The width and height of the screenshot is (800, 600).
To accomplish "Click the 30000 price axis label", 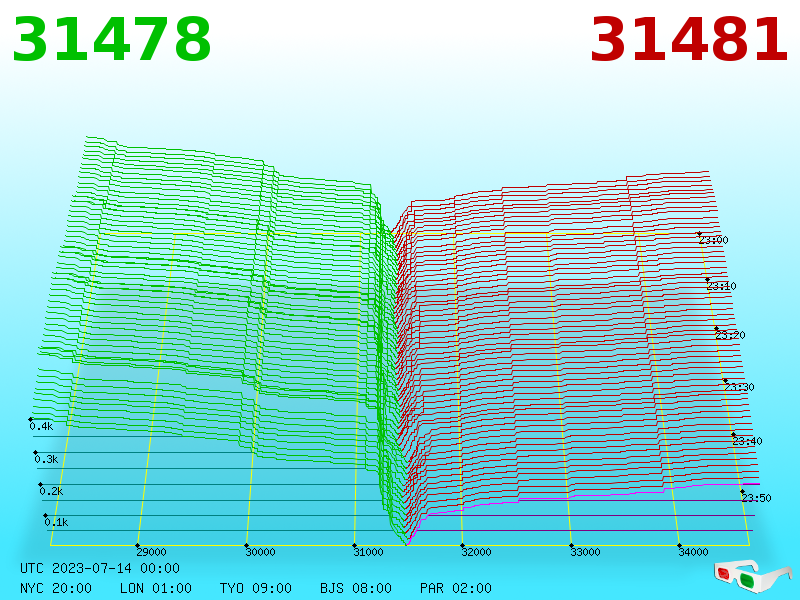I will tap(260, 552).
